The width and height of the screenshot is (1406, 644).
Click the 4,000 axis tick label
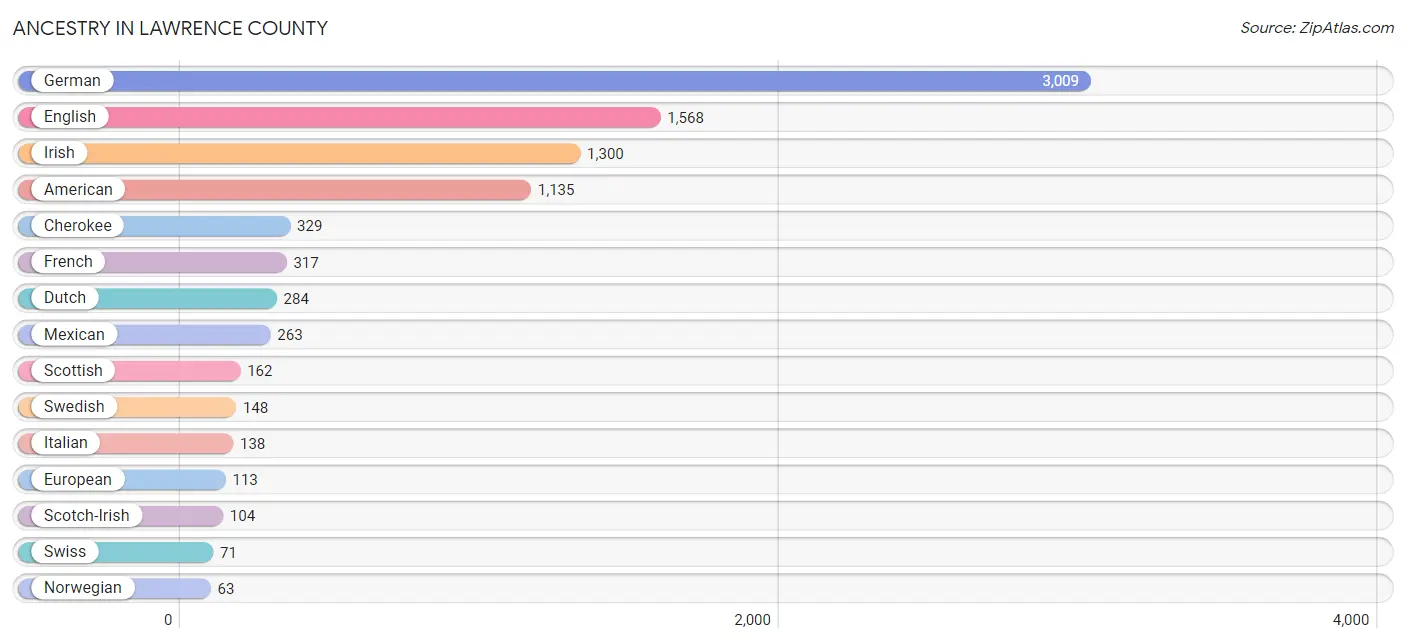click(x=1351, y=620)
